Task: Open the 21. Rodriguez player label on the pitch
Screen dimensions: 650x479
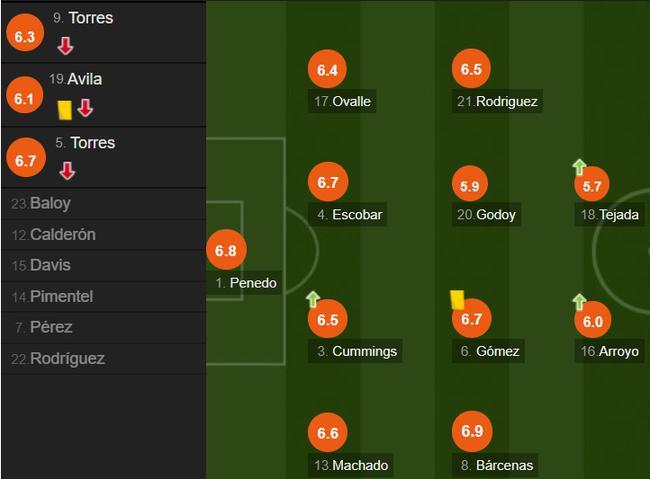Action: (x=497, y=101)
